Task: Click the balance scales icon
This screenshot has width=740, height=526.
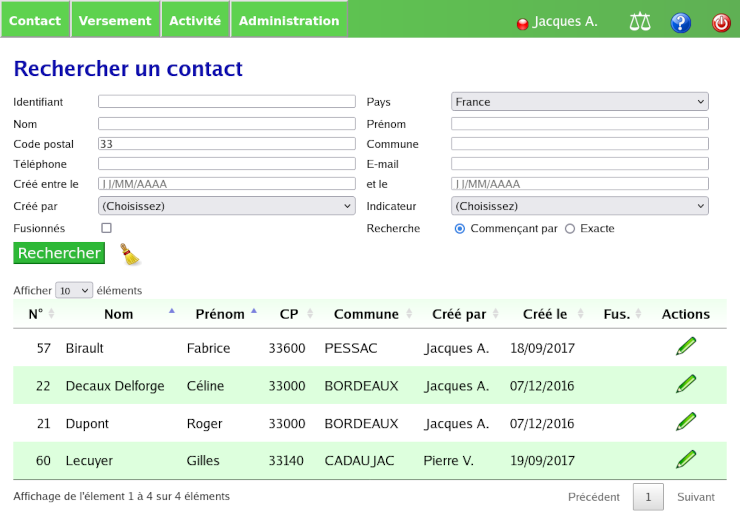Action: click(x=640, y=22)
